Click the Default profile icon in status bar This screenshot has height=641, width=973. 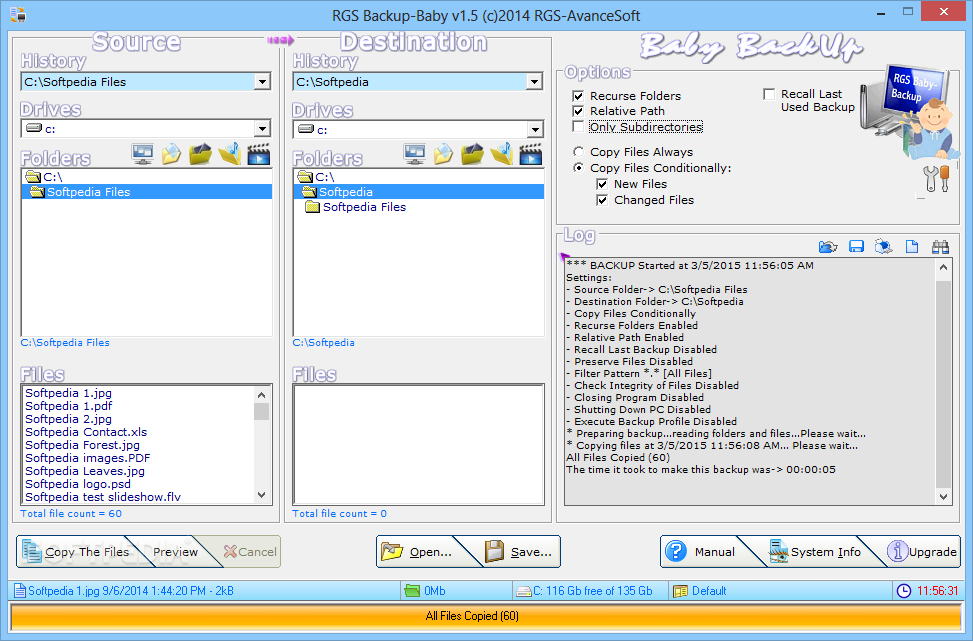point(681,591)
